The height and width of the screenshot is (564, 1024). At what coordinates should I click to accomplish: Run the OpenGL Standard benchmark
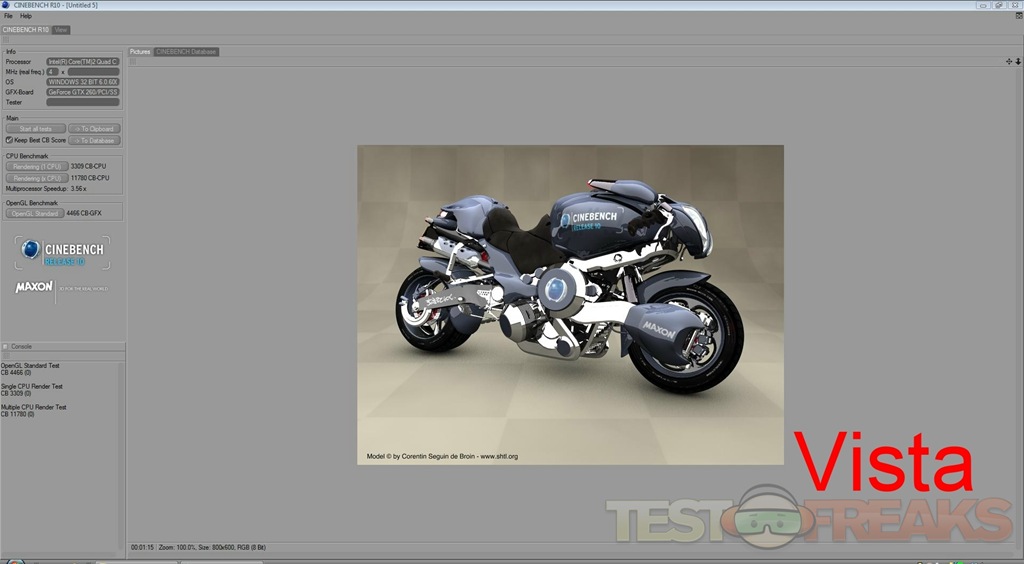[35, 213]
